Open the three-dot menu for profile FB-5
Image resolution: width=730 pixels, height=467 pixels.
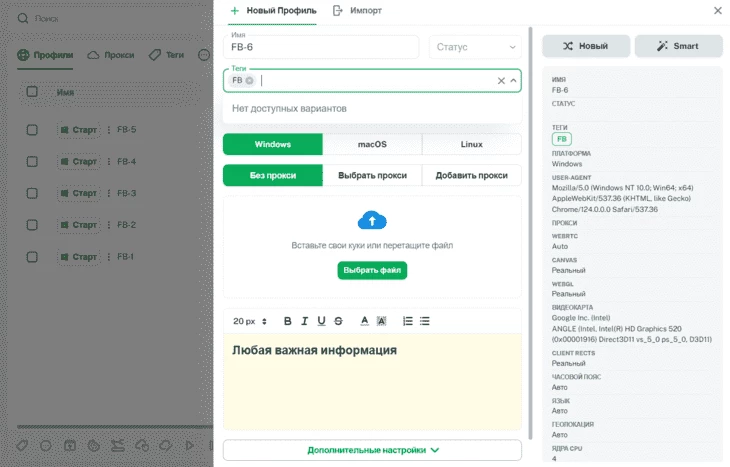(x=109, y=130)
